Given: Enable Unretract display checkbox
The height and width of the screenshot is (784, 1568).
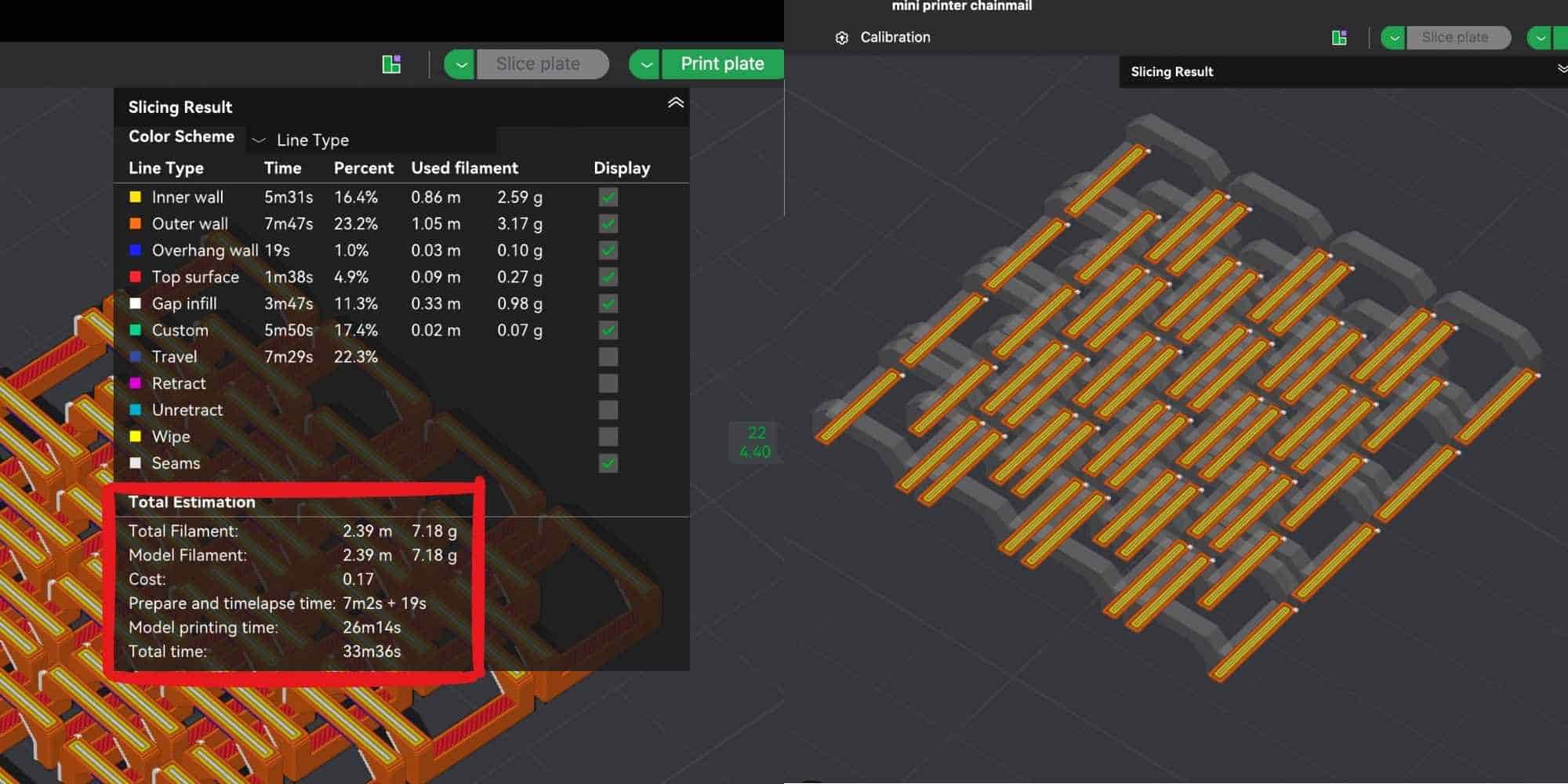Looking at the screenshot, I should (608, 411).
